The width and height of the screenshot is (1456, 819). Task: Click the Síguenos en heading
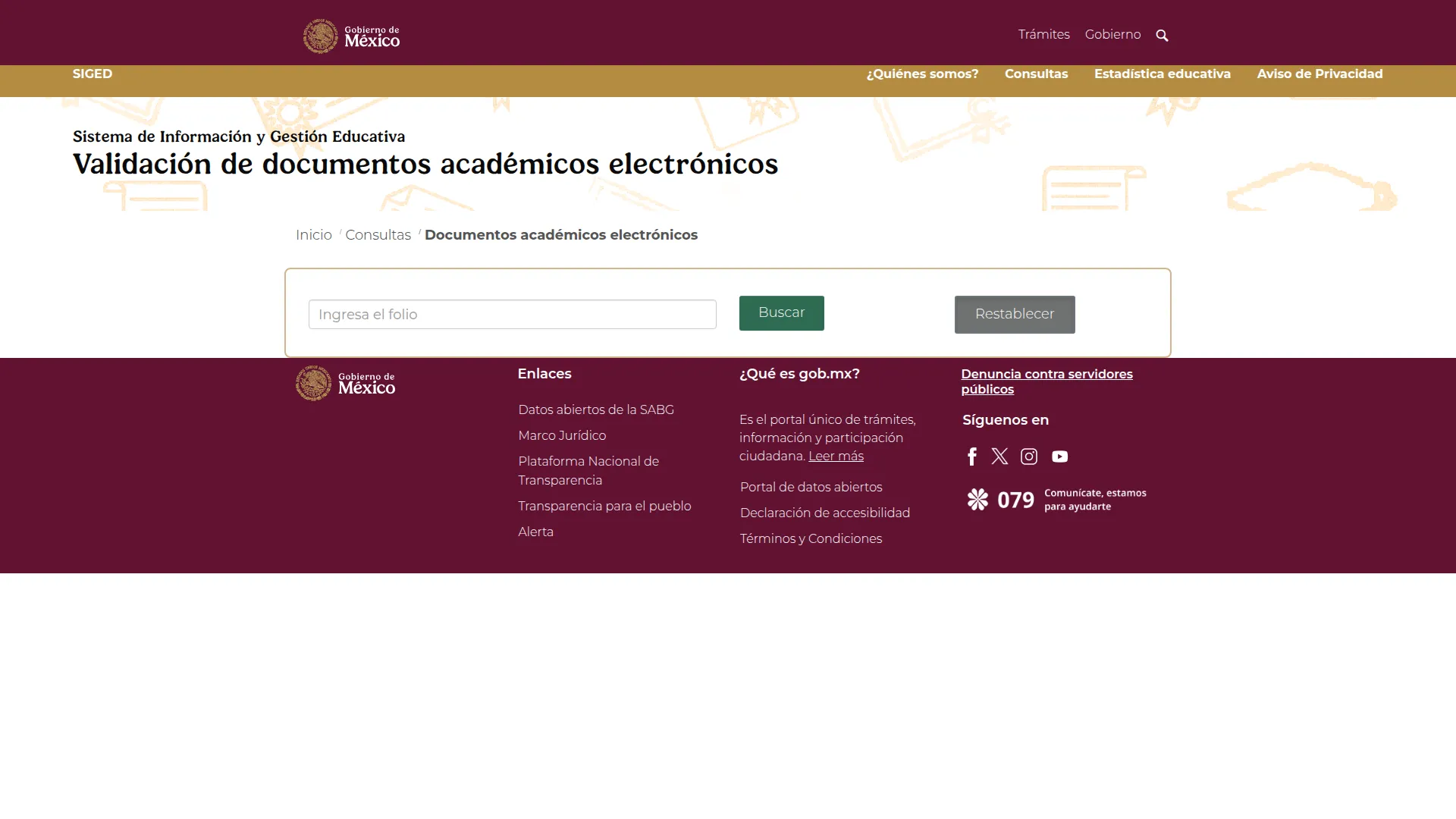[x=1006, y=420]
